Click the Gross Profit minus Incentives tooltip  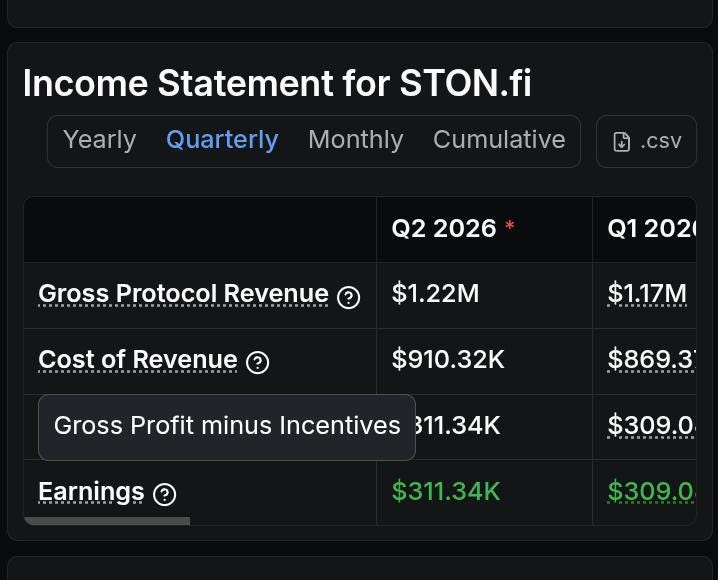[x=227, y=427]
